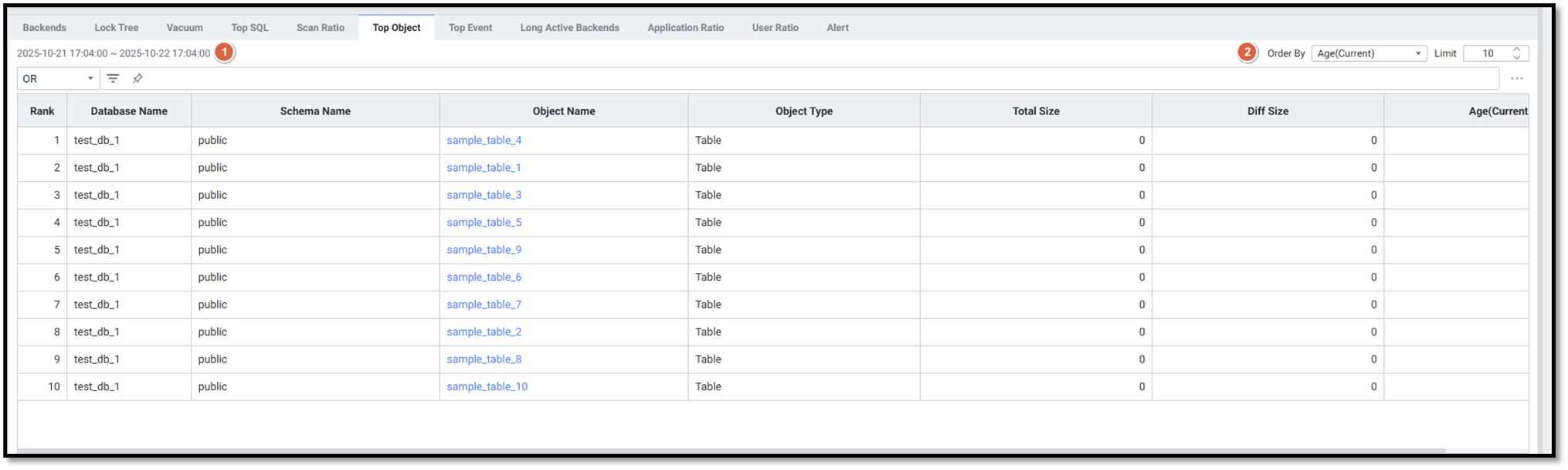
Task: Switch to the Backends tab
Action: pyautogui.click(x=45, y=28)
